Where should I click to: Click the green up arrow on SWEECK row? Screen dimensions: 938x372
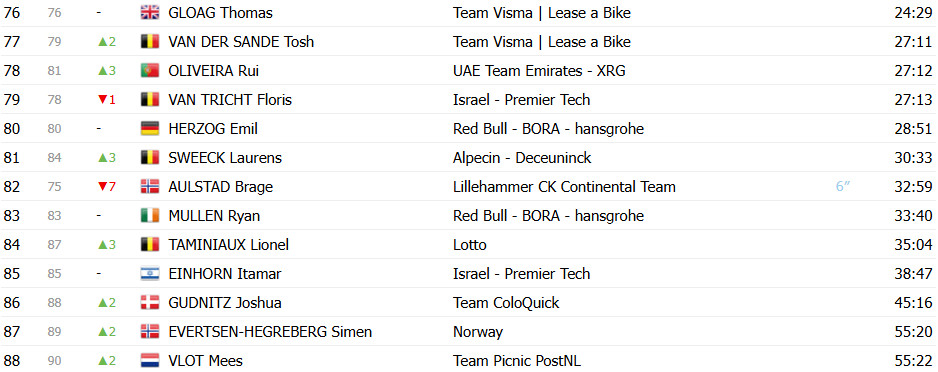click(x=102, y=158)
